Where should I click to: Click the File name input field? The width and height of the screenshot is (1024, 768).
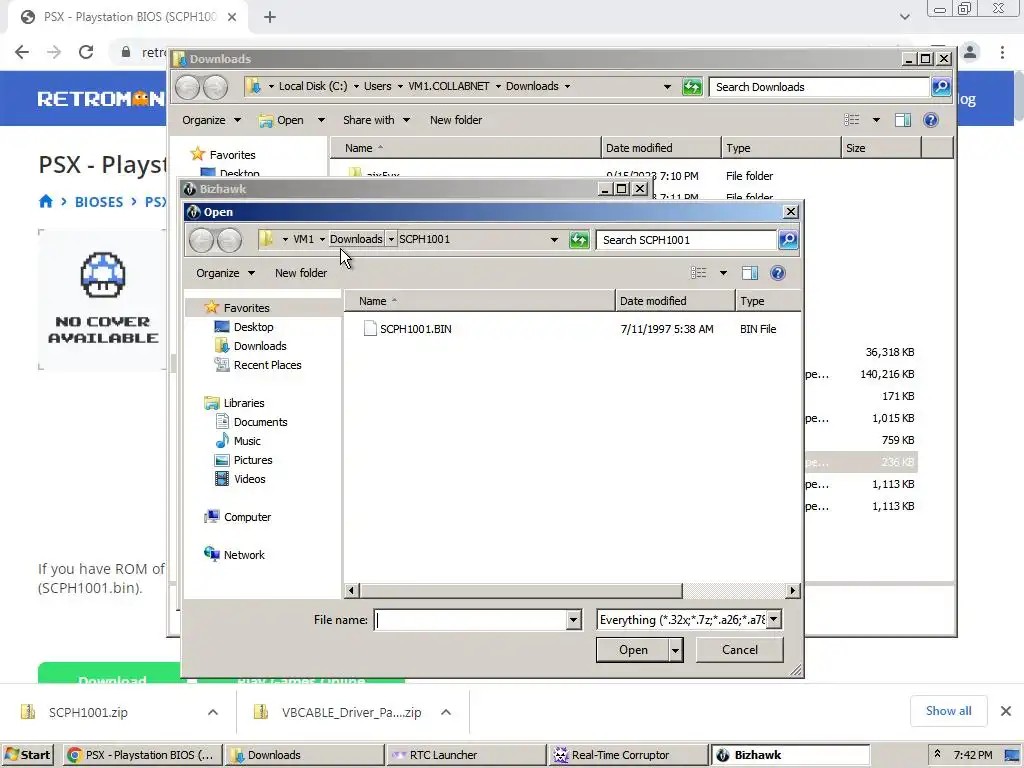471,620
